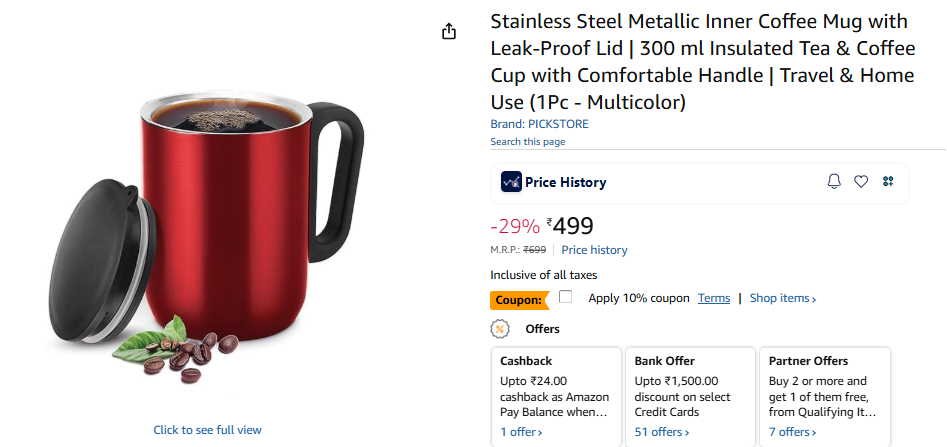
Task: Expand Cashback 1 offer link
Action: [521, 432]
